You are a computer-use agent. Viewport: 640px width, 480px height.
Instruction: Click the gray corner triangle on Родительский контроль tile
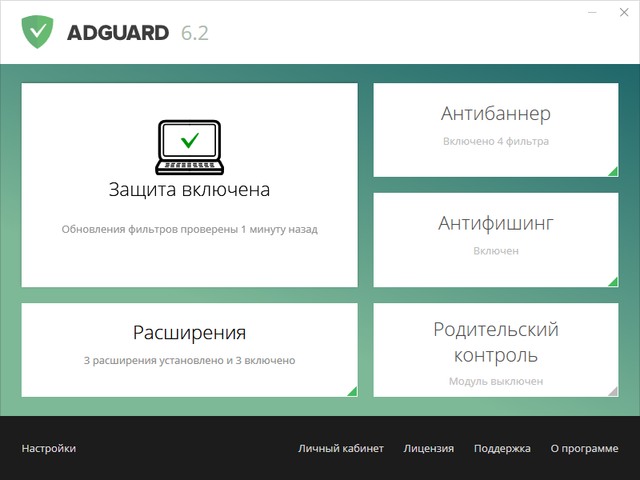[x=612, y=391]
